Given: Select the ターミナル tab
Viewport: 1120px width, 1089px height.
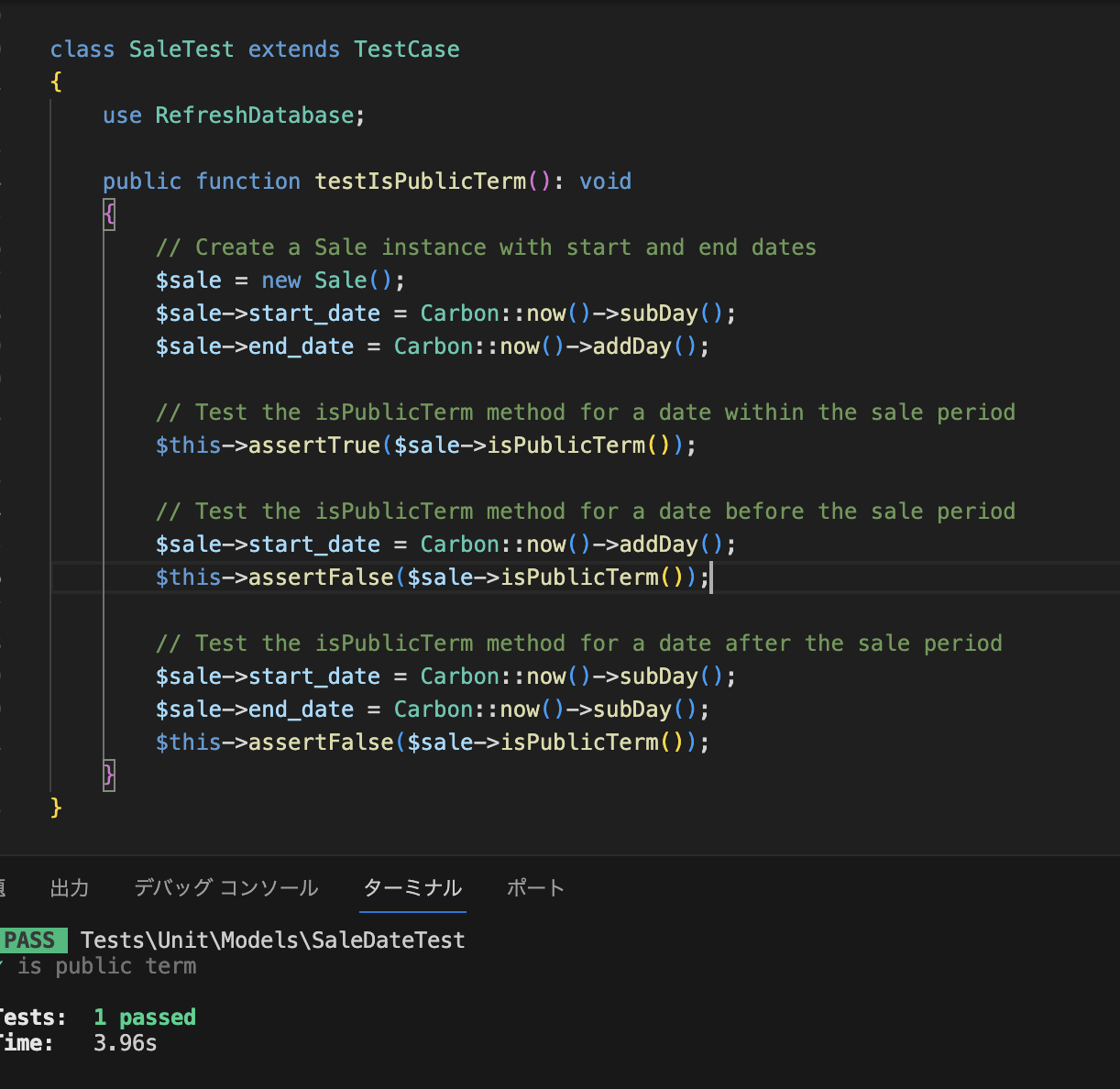Looking at the screenshot, I should pyautogui.click(x=412, y=887).
